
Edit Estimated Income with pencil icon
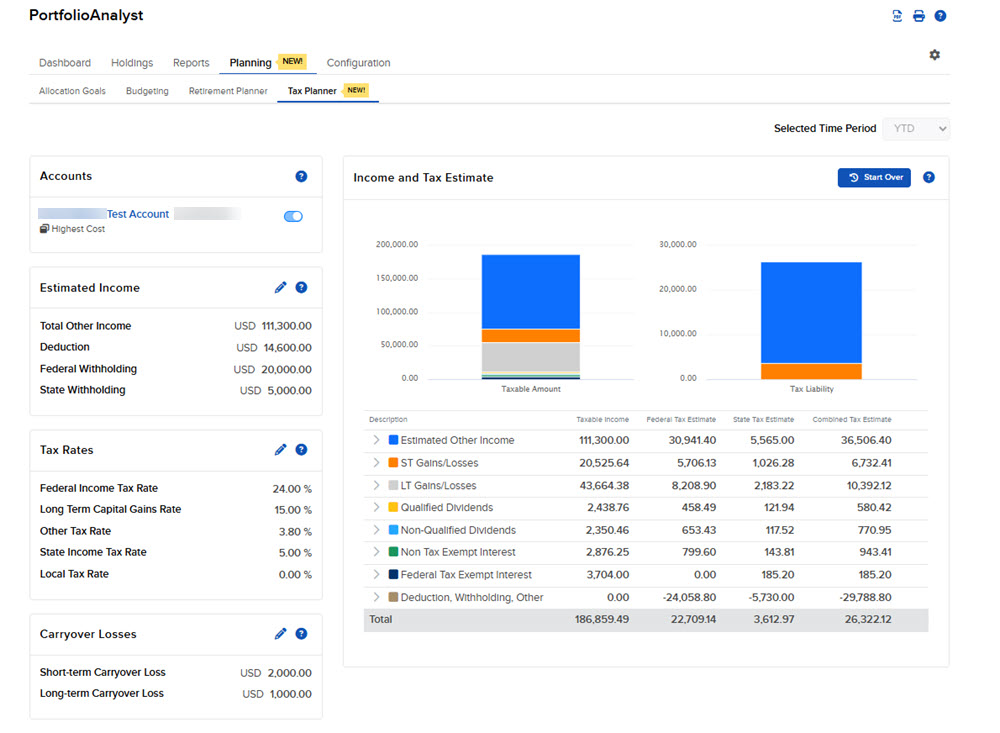280,288
